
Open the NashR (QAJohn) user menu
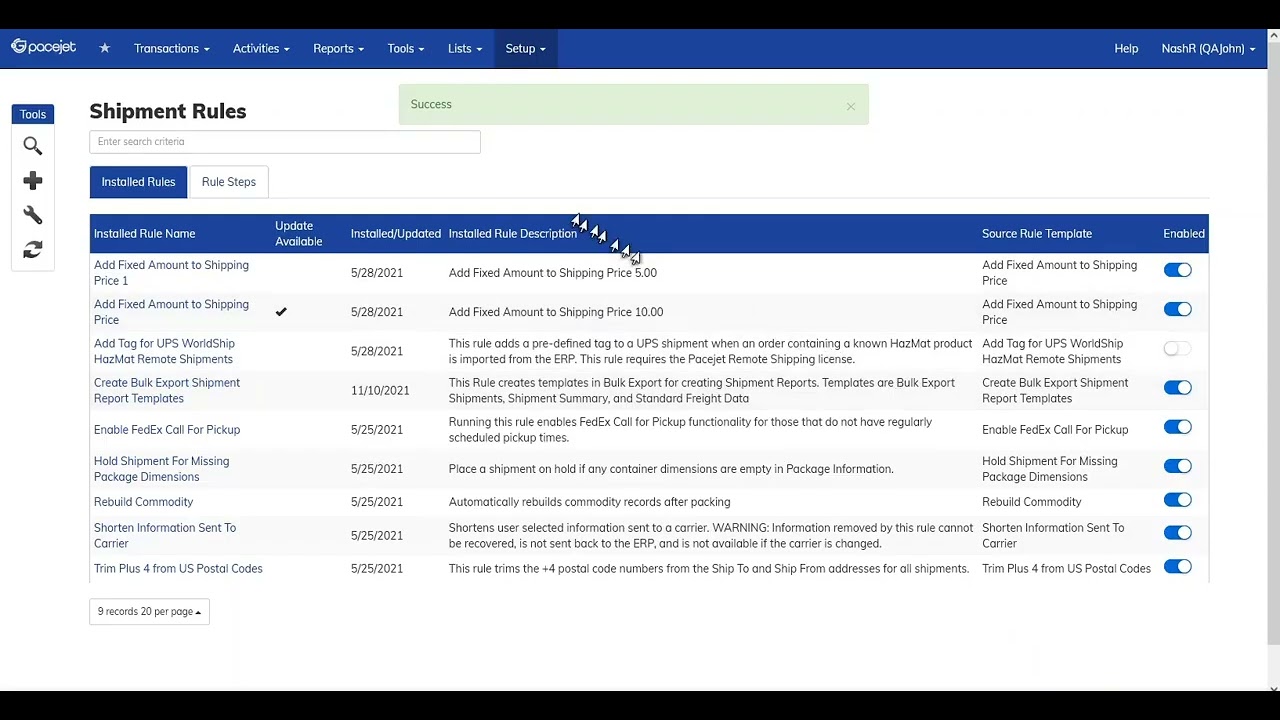click(x=1208, y=48)
